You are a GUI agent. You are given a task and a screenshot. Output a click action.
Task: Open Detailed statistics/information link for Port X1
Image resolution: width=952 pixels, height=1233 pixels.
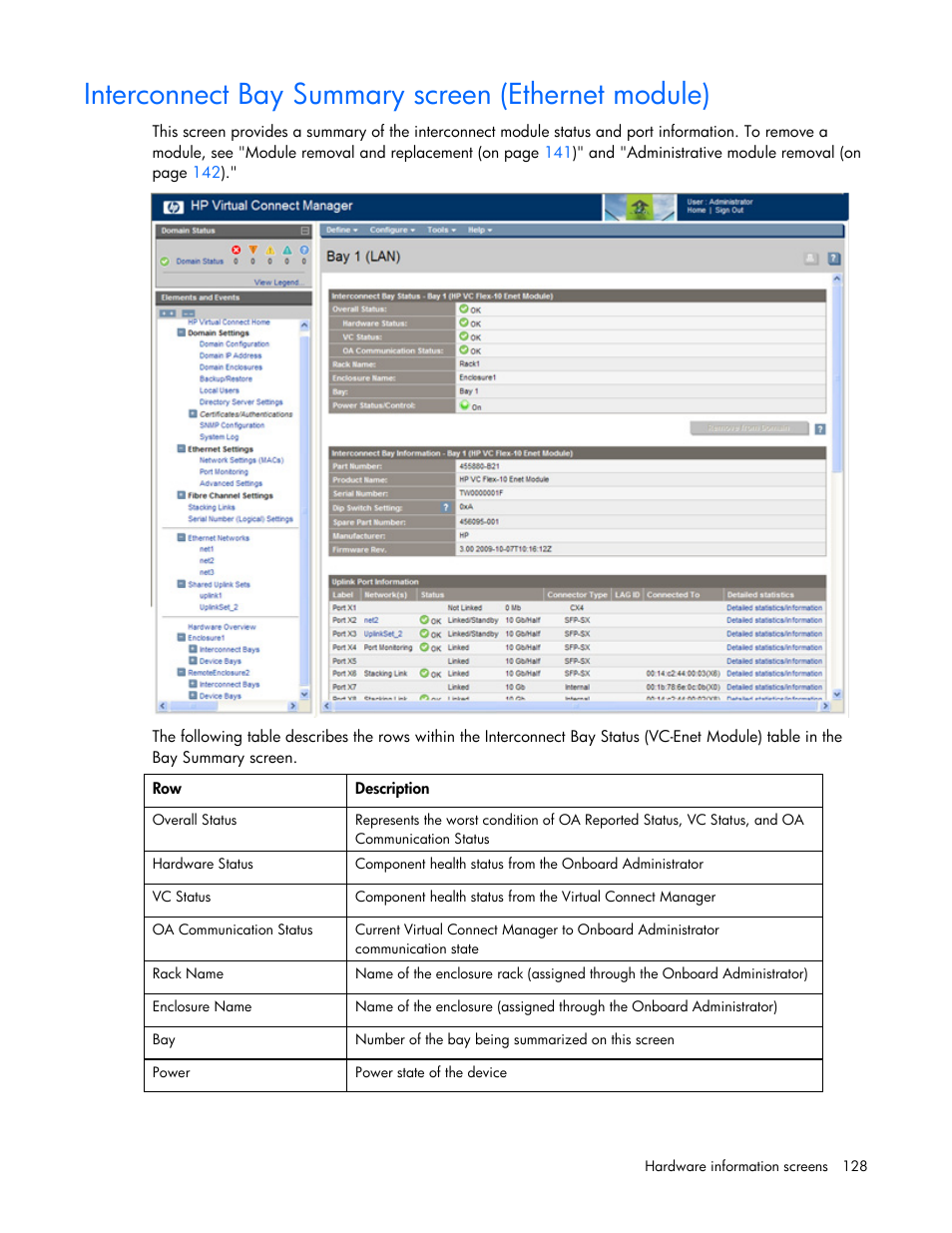774,607
